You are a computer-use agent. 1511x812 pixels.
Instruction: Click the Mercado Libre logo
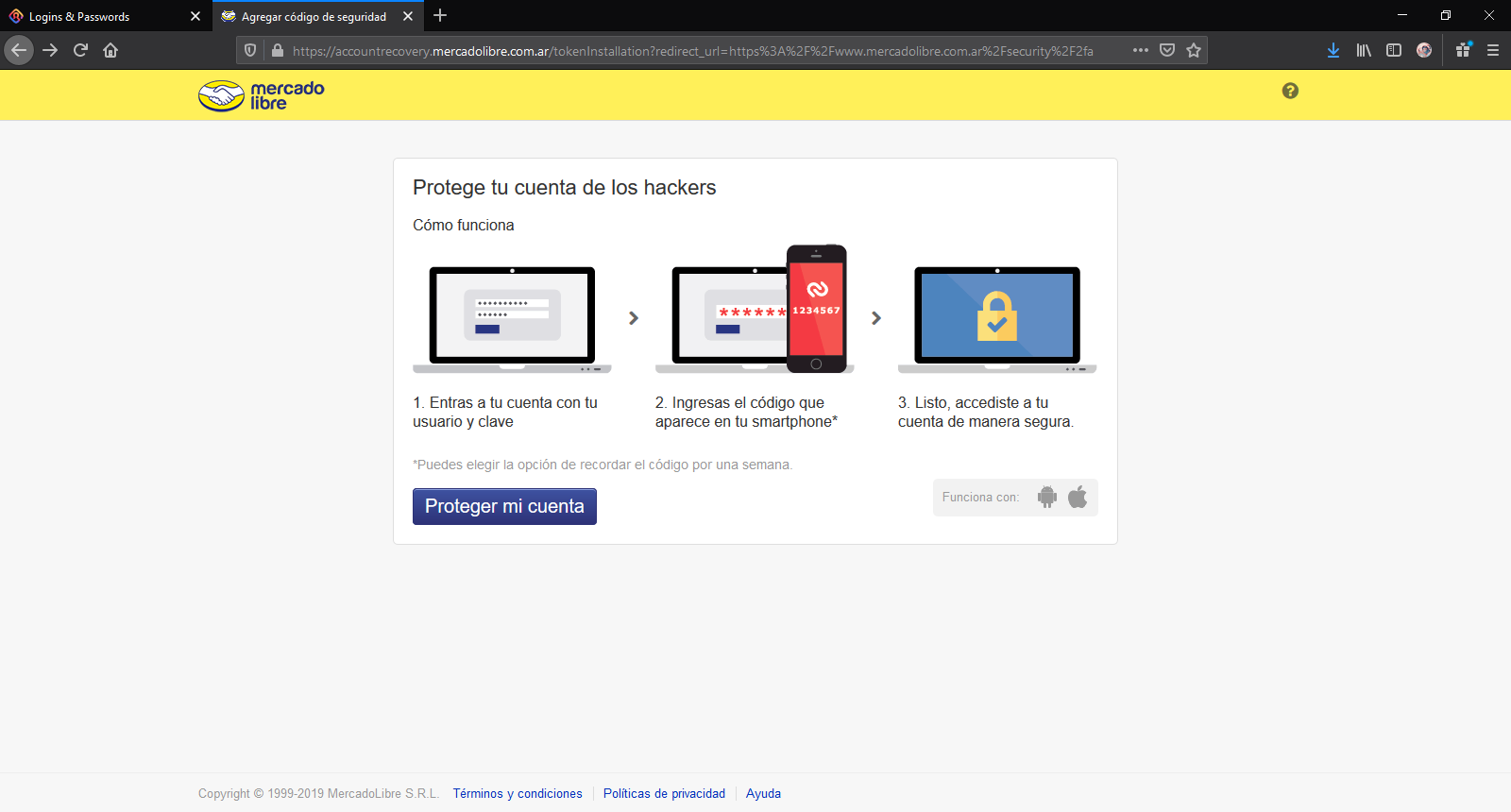[x=261, y=95]
